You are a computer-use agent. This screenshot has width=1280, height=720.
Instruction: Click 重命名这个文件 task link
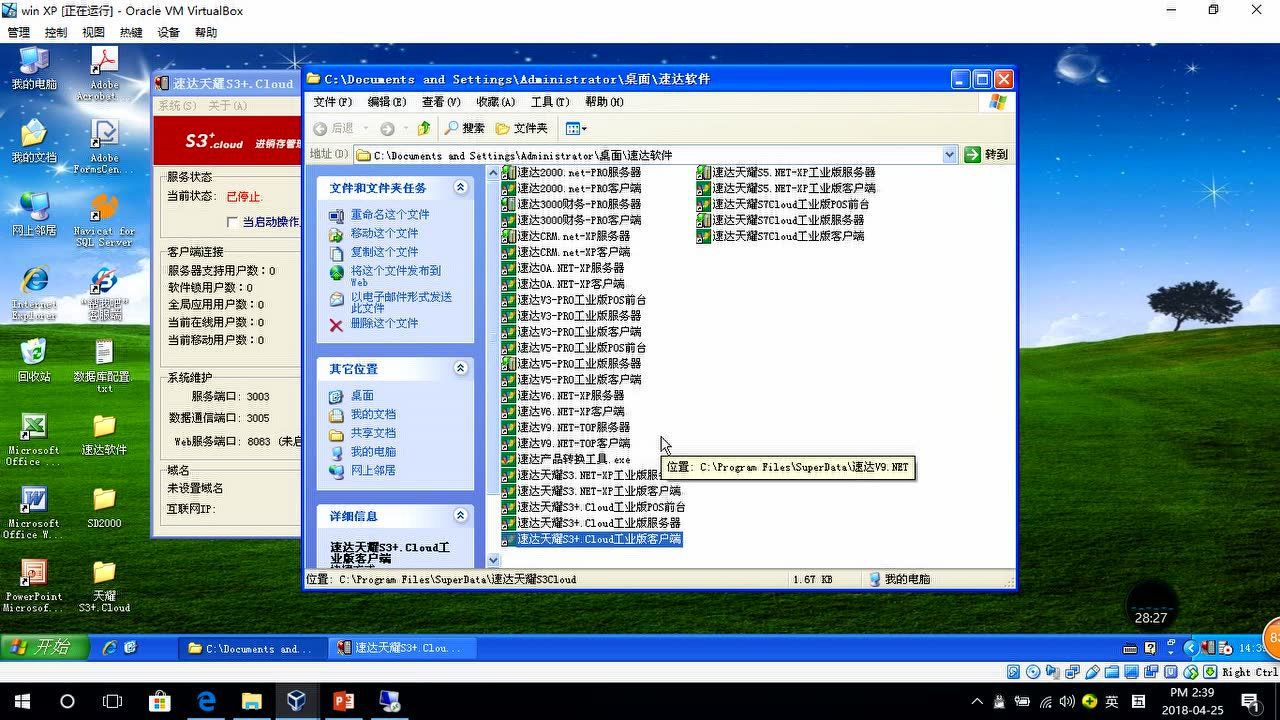click(390, 215)
